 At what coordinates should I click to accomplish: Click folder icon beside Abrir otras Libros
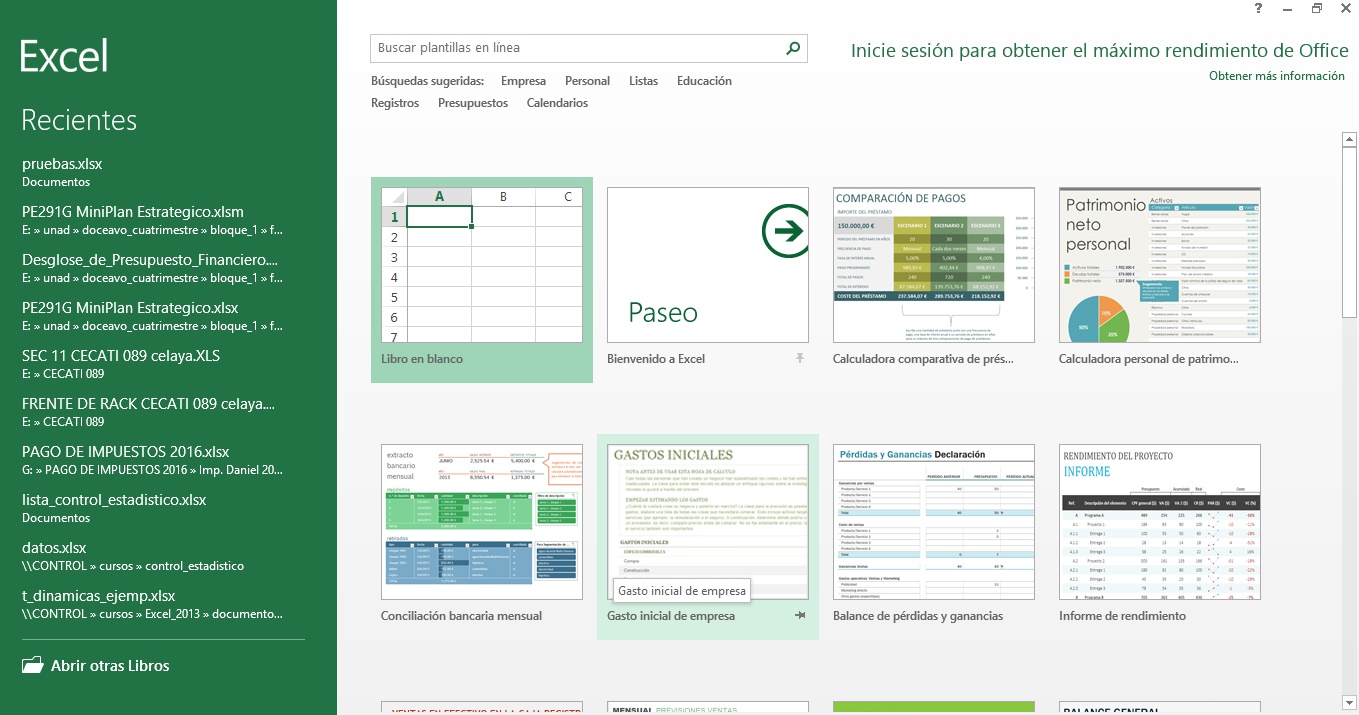click(x=33, y=665)
